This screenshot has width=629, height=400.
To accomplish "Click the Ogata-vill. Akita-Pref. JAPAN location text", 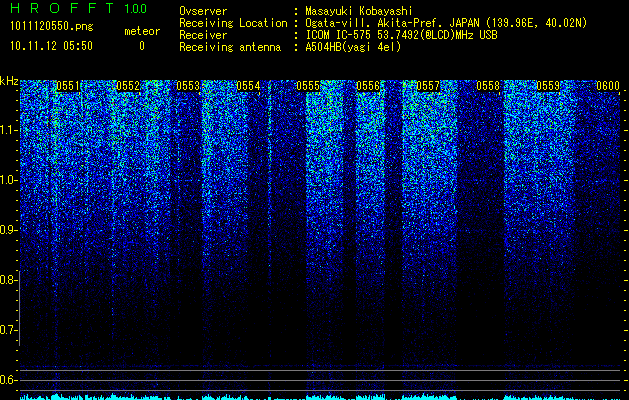I will point(446,24).
